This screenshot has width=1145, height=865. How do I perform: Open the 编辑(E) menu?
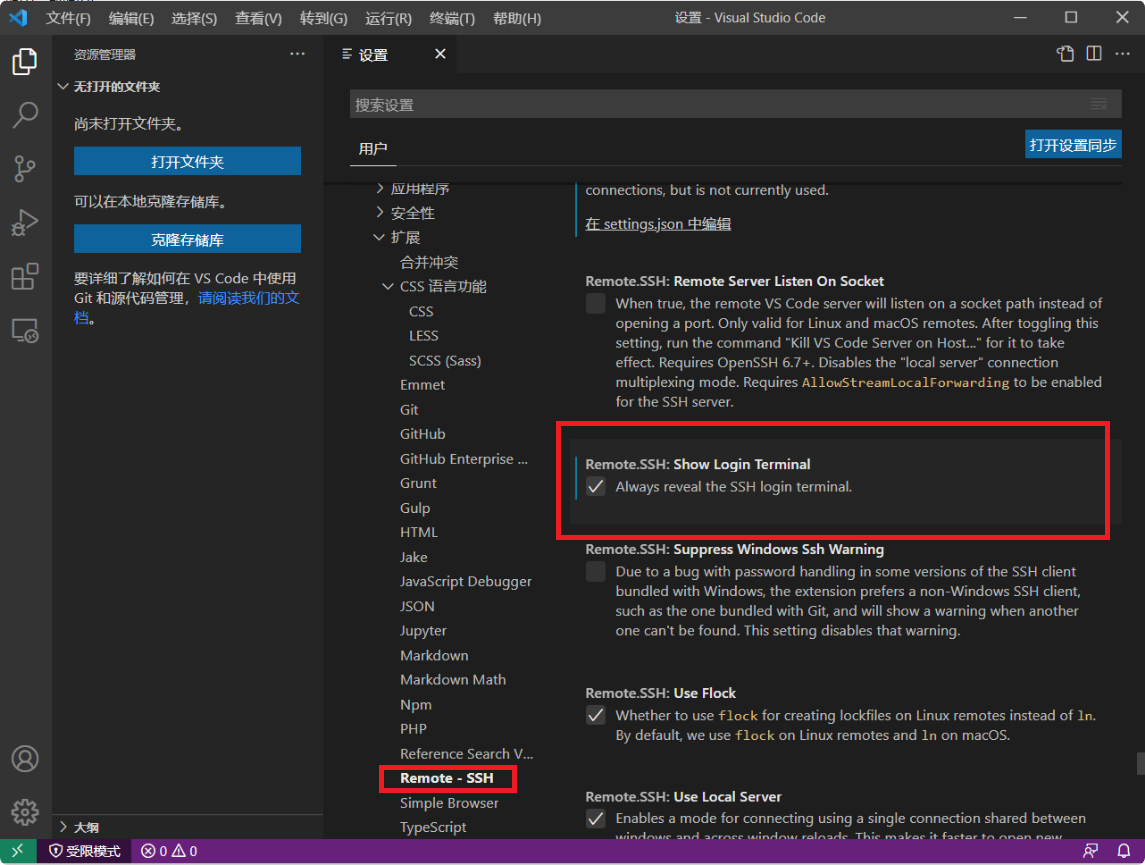[x=131, y=18]
